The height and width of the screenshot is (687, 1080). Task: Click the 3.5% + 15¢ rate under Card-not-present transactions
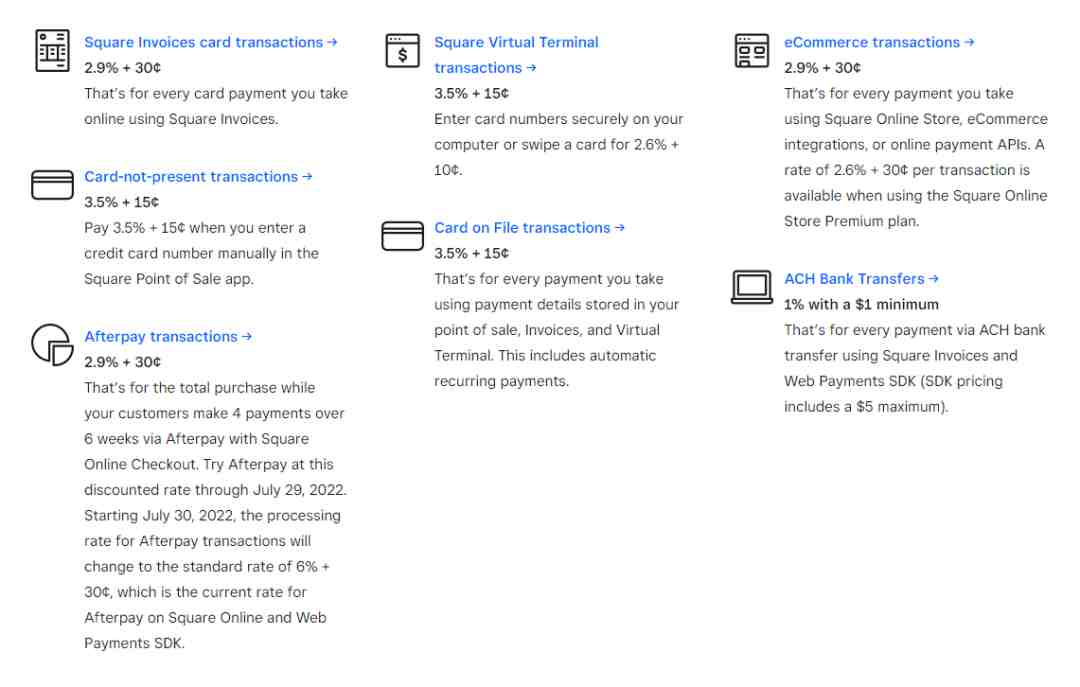tap(122, 202)
